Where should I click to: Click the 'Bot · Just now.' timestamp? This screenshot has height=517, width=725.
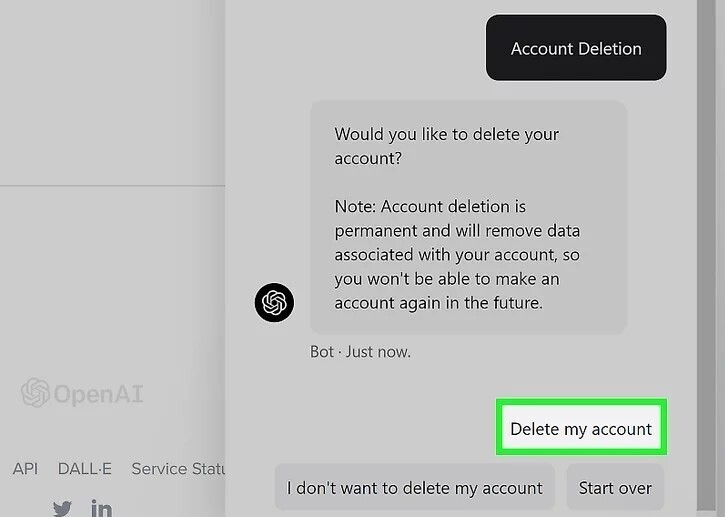[360, 351]
